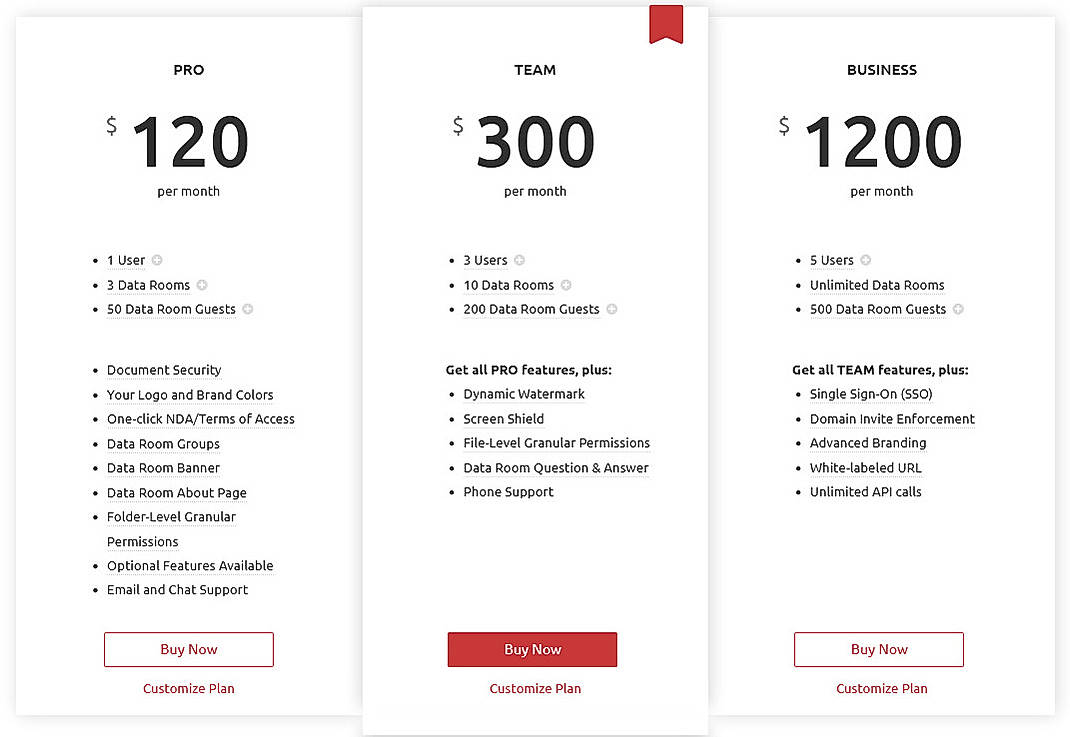This screenshot has width=1070, height=737.
Task: Click Buy Now in the BUSINESS column
Action: coord(878,649)
